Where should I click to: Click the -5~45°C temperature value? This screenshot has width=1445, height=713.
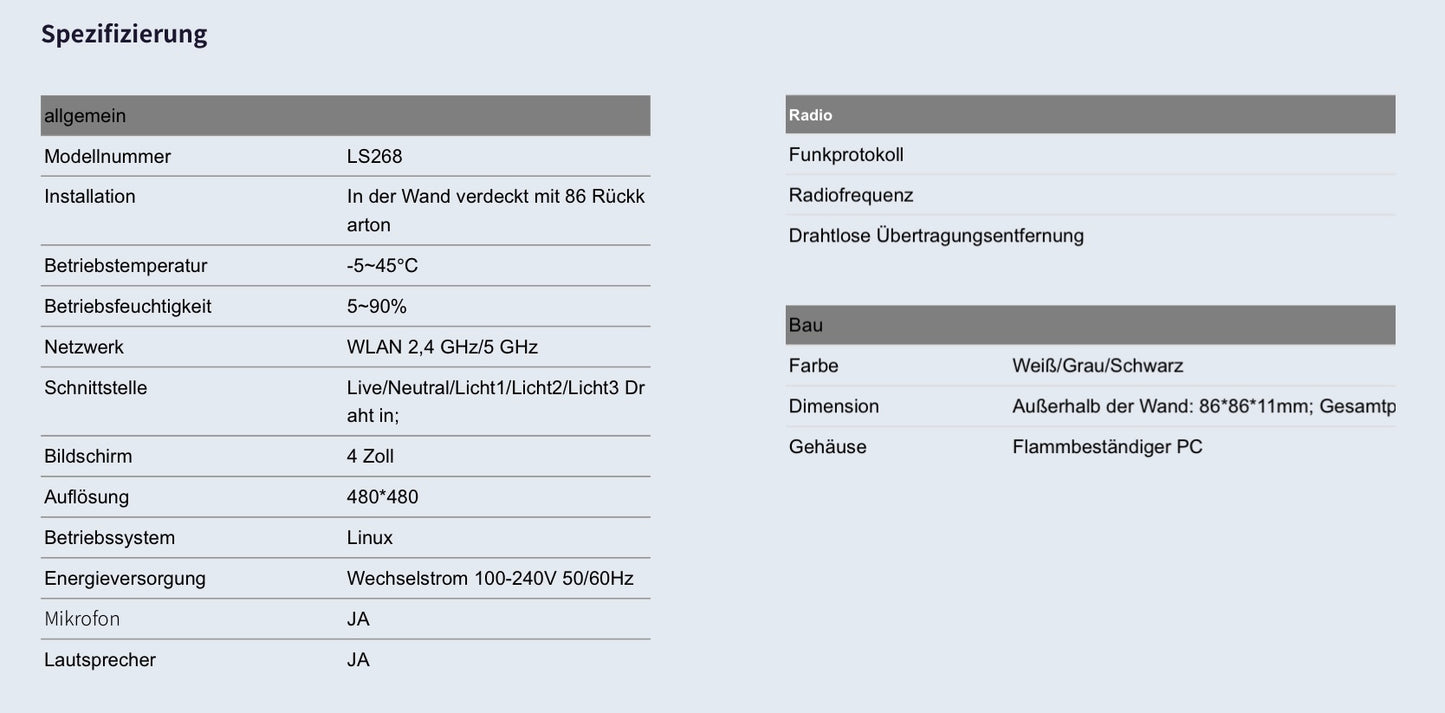[x=382, y=266]
